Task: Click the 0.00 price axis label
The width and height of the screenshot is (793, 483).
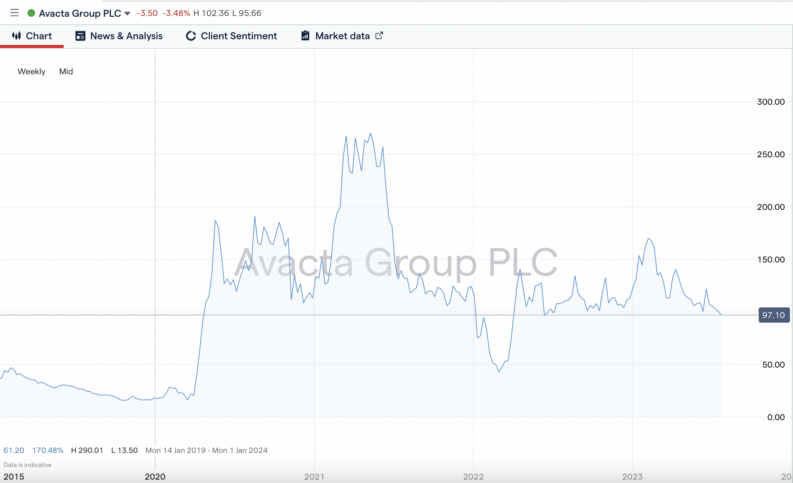Action: [x=776, y=417]
